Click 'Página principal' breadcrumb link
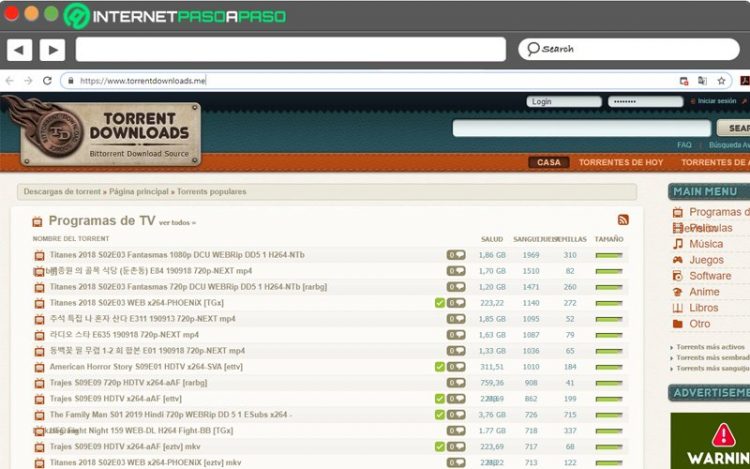 (139, 191)
